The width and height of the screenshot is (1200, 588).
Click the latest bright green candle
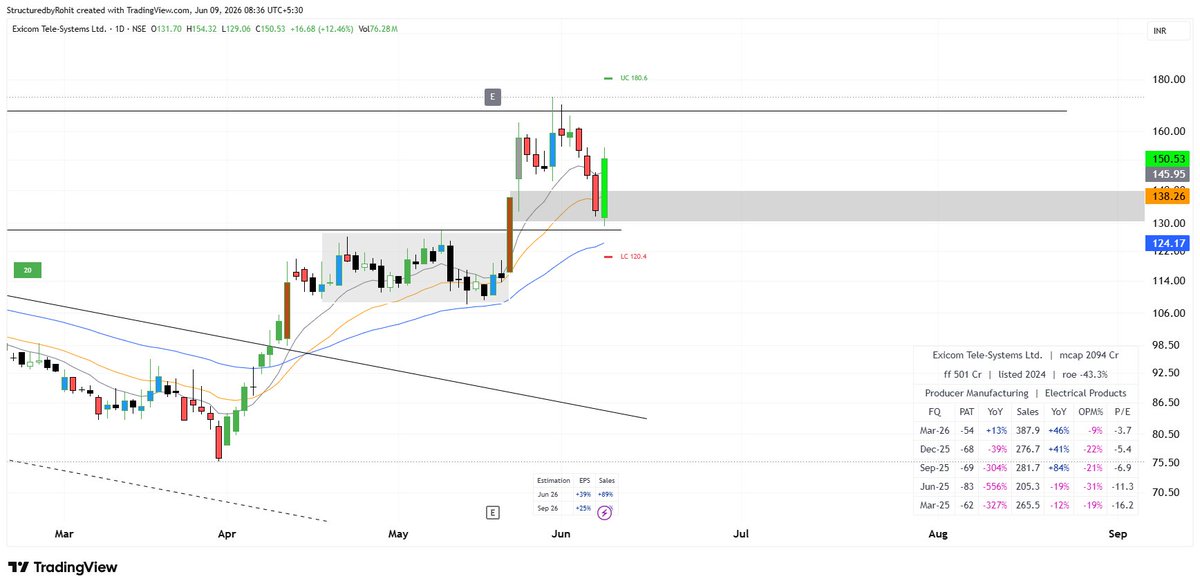click(605, 186)
